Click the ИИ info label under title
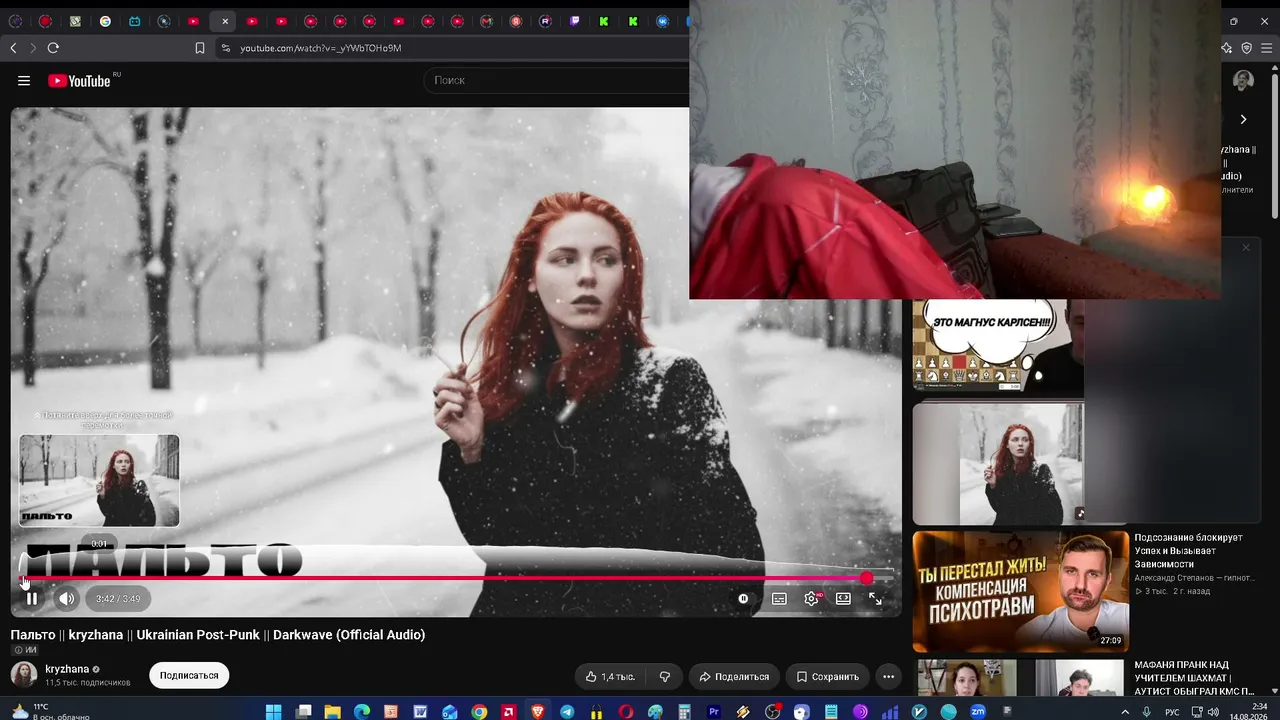This screenshot has width=1280, height=720. (24, 650)
